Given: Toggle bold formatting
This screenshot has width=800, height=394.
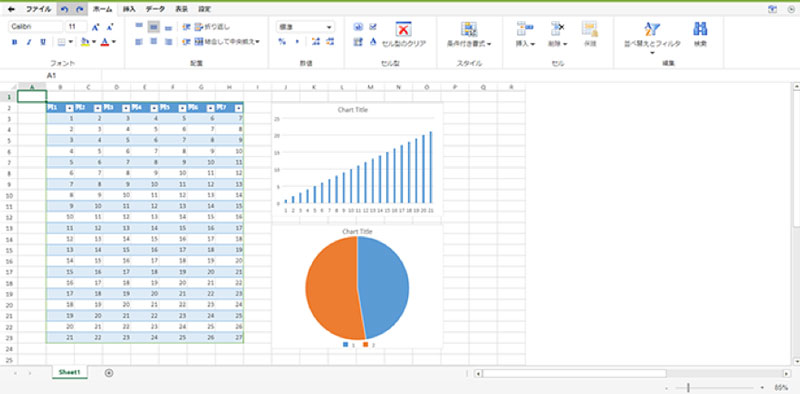Looking at the screenshot, I should (x=14, y=42).
